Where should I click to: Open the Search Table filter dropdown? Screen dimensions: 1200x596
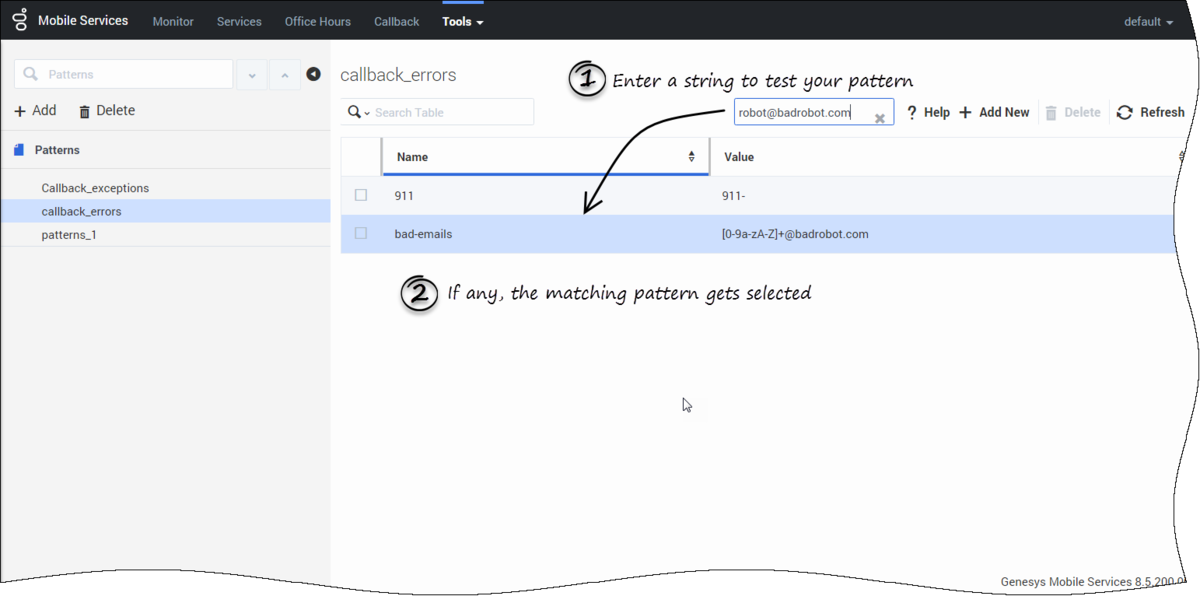[358, 113]
